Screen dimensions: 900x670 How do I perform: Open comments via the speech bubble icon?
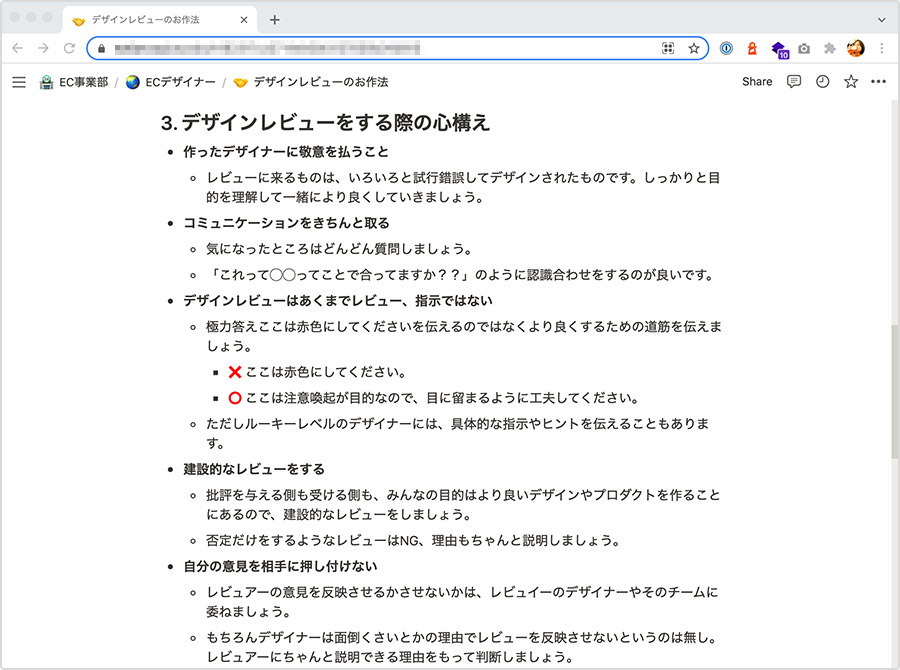click(793, 82)
